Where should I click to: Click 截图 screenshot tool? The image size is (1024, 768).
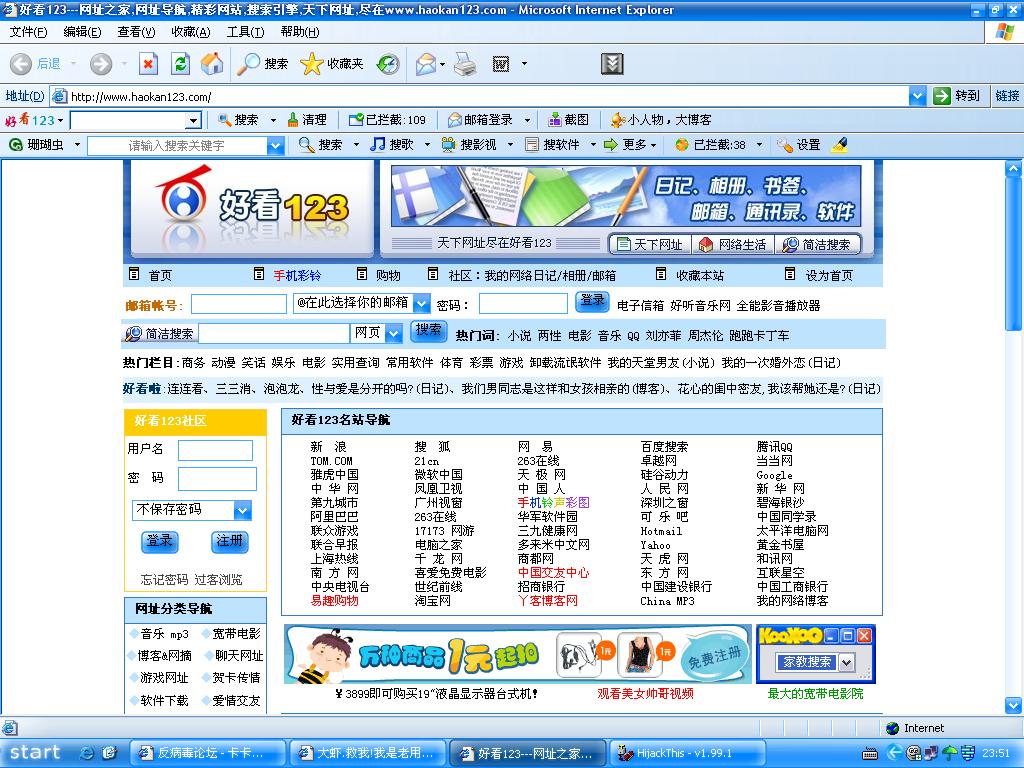(568, 120)
